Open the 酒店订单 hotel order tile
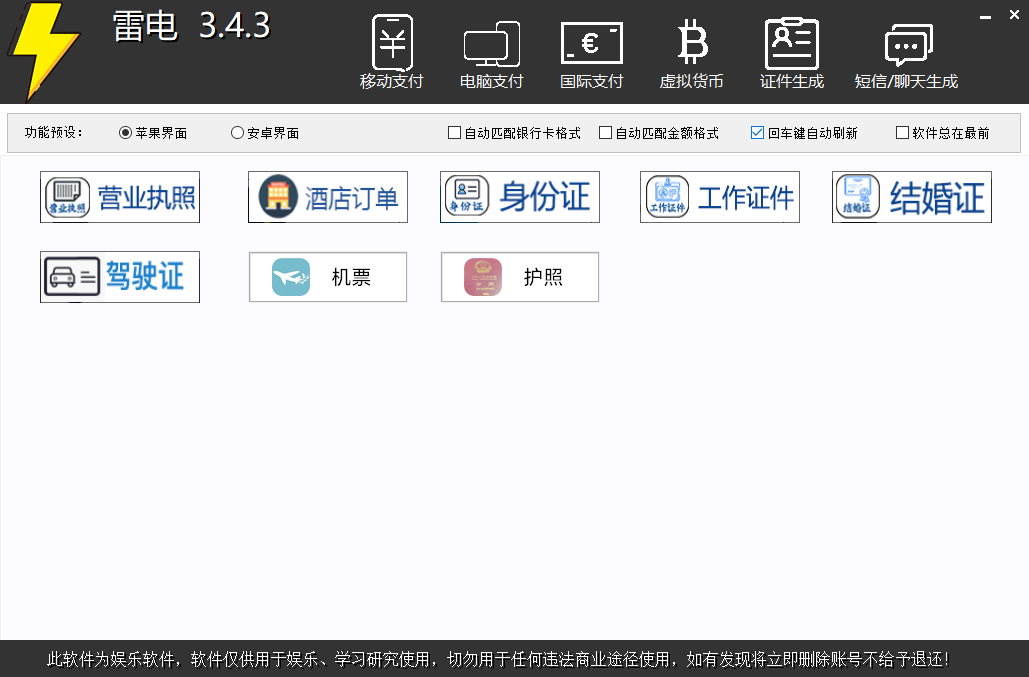 [328, 197]
